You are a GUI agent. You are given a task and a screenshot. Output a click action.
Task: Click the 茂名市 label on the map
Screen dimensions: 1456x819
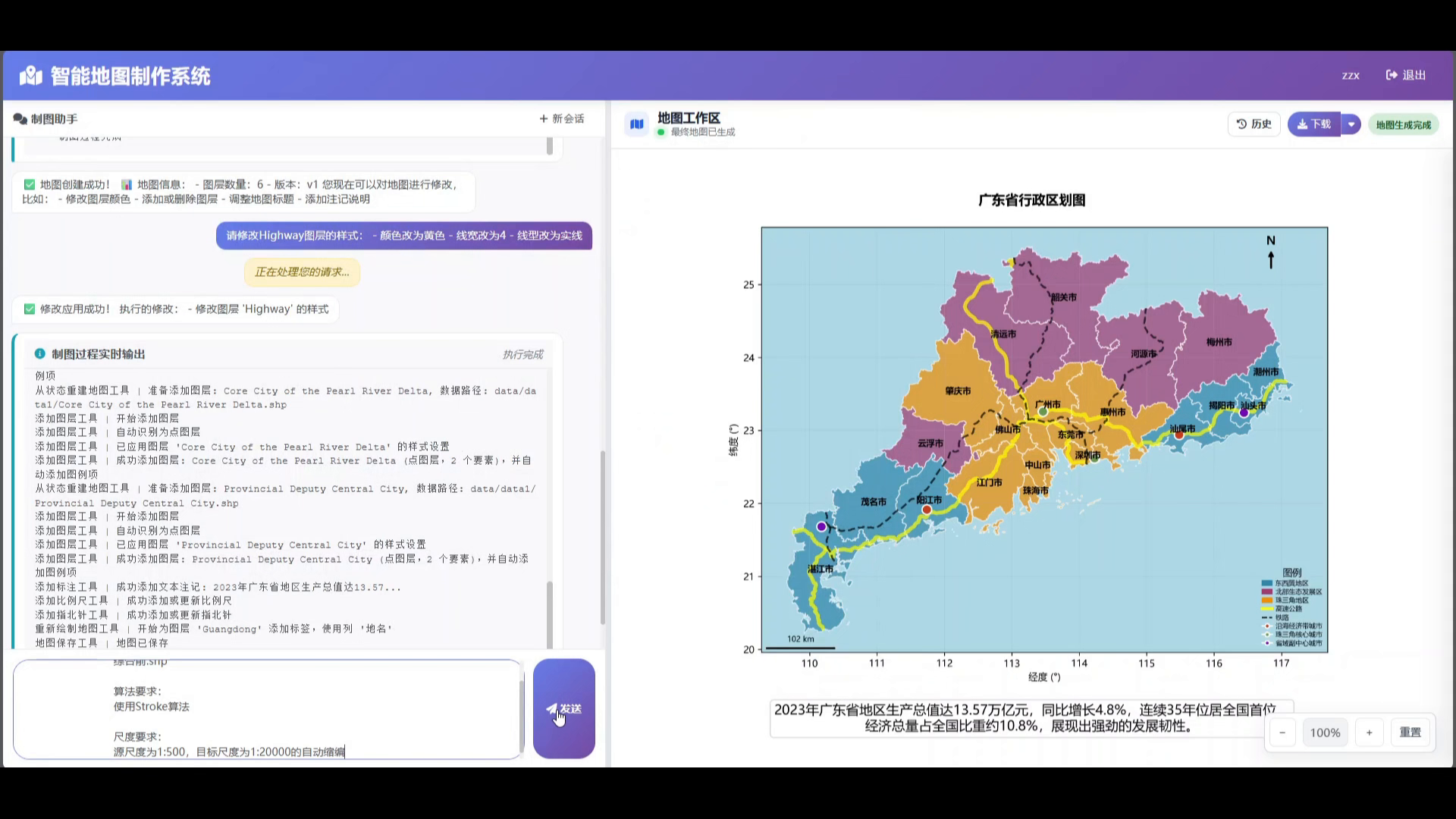874,501
